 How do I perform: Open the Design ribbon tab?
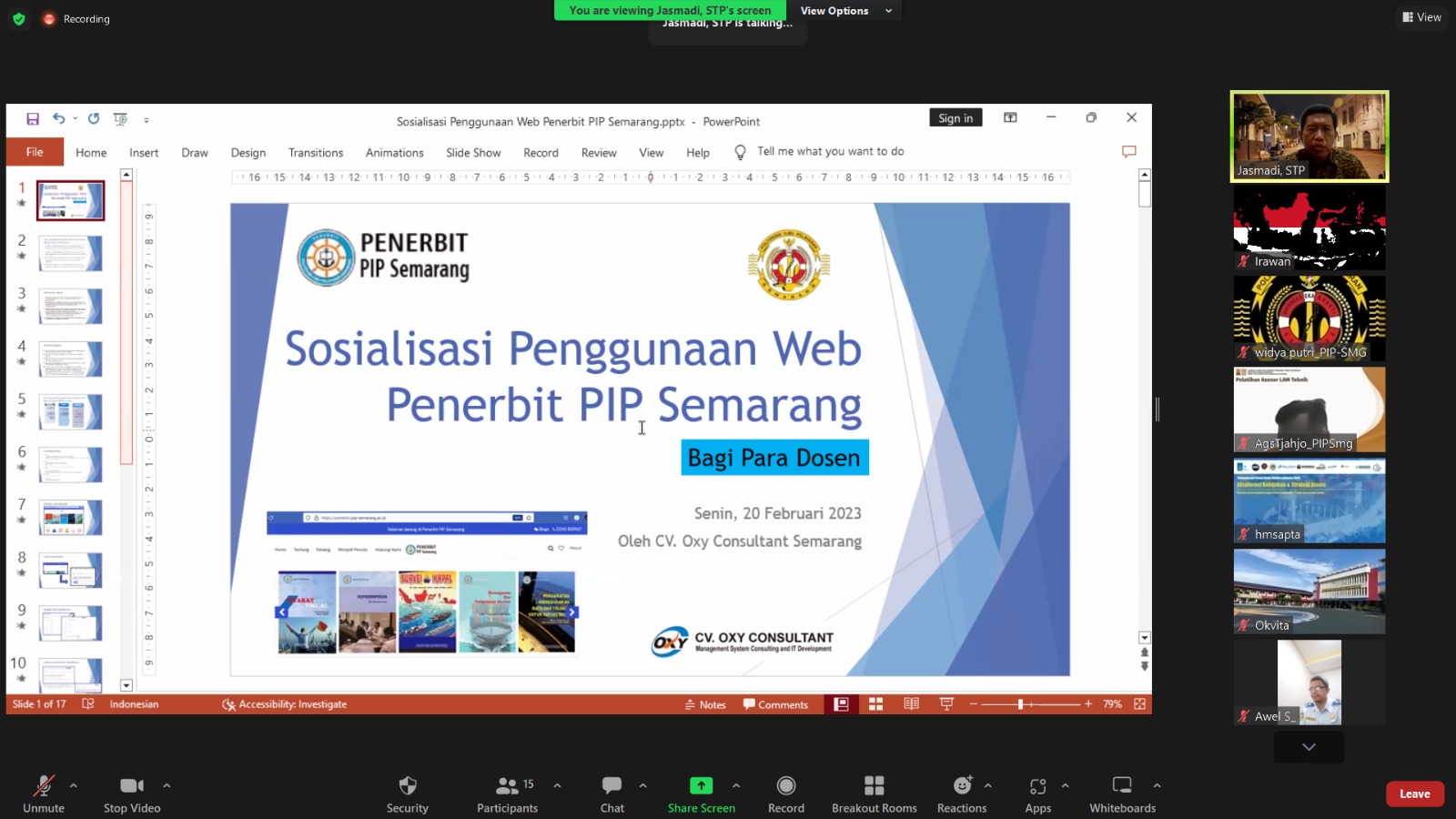pyautogui.click(x=248, y=153)
